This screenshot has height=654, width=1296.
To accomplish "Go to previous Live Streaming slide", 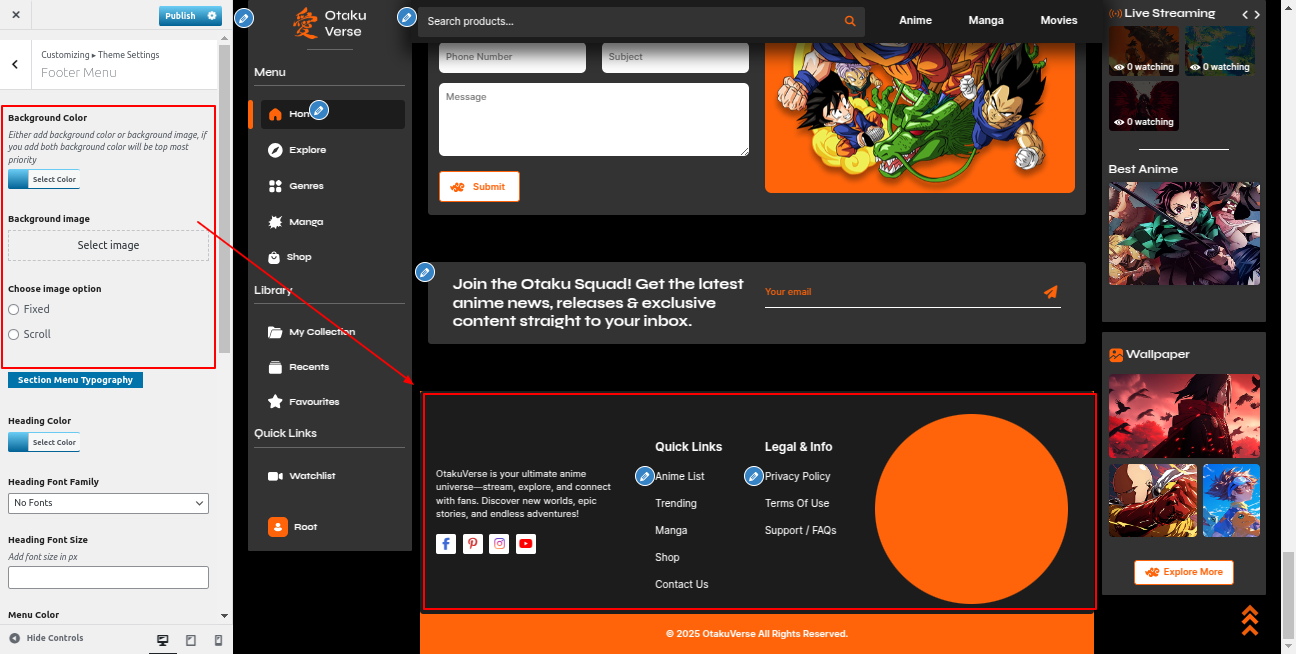I will (x=1244, y=14).
